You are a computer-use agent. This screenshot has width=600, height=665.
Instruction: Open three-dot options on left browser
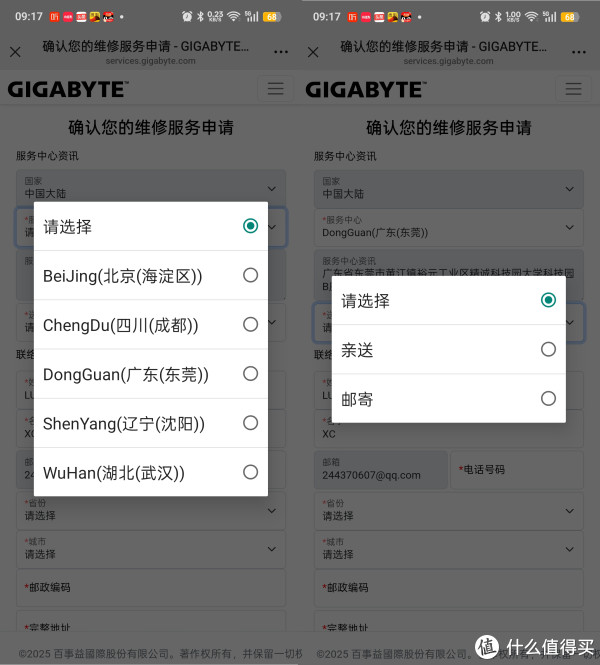pyautogui.click(x=281, y=52)
